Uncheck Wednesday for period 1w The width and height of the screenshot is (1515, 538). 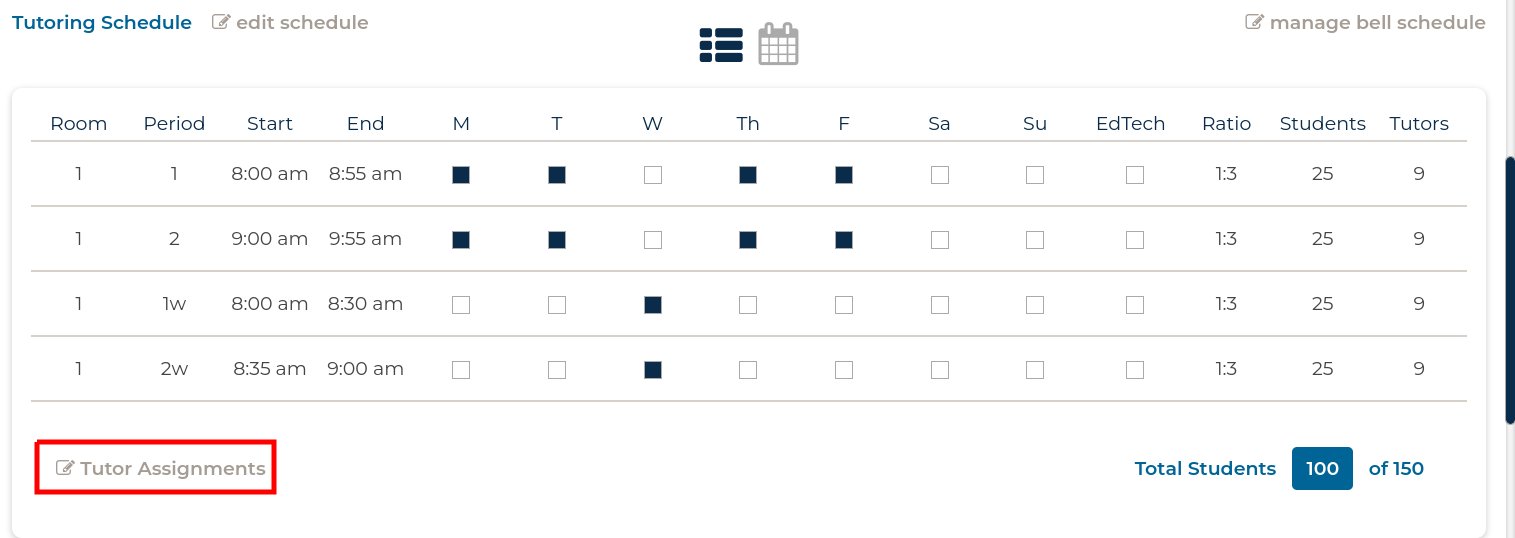click(x=653, y=305)
